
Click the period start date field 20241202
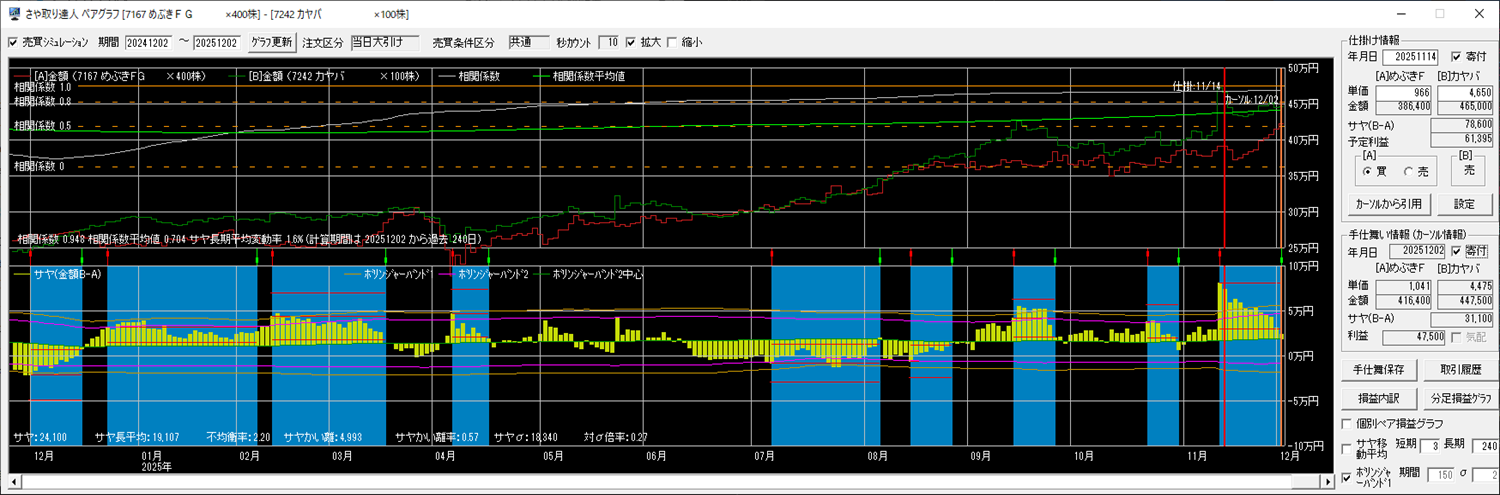148,43
